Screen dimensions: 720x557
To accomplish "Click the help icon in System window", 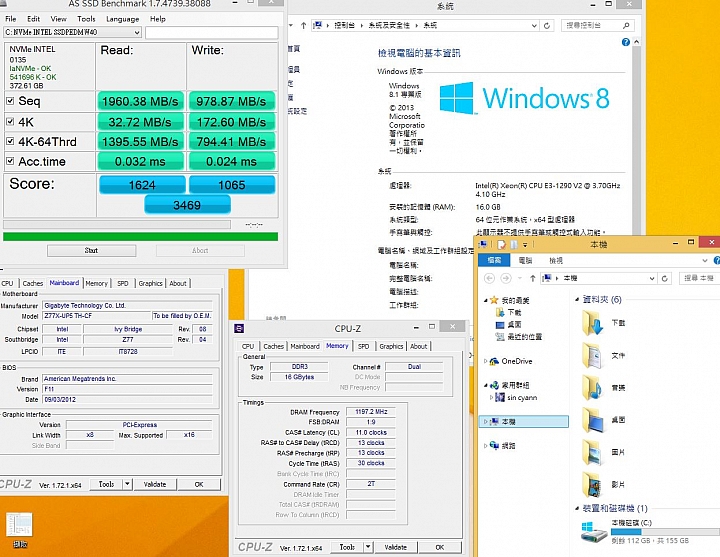I will [x=625, y=42].
